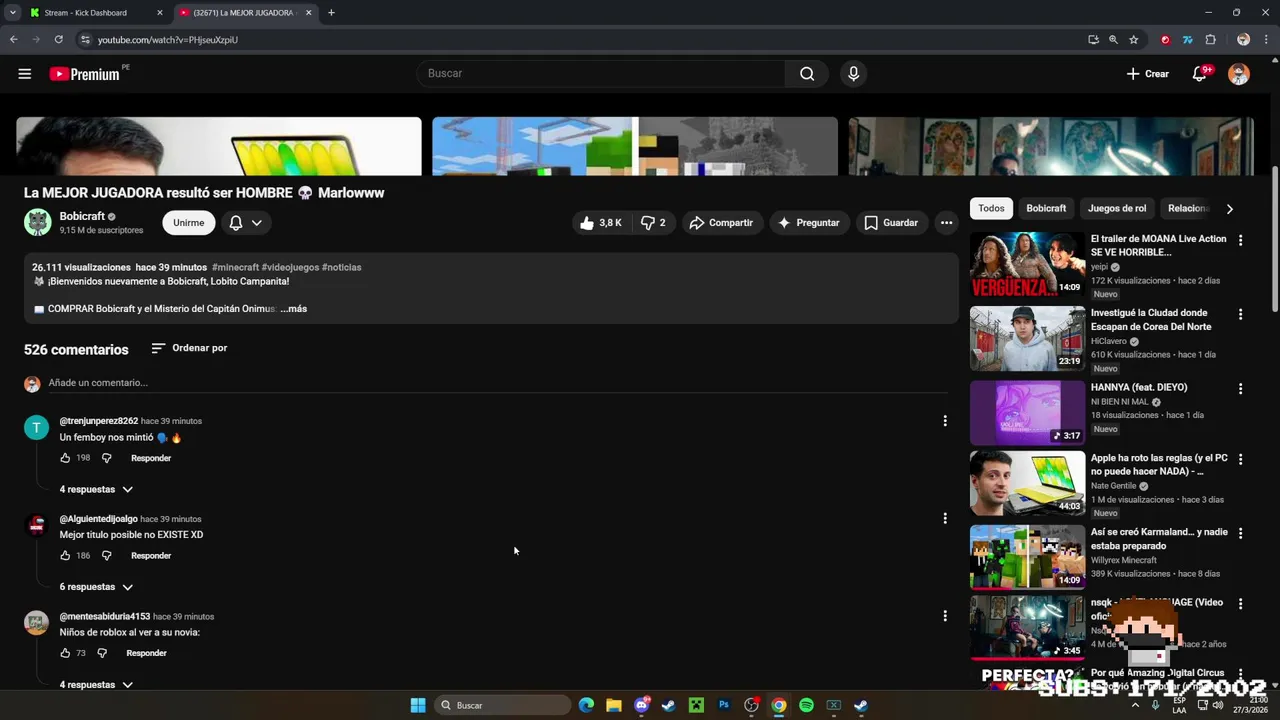Open options for MOANA Live Action video
Image resolution: width=1280 pixels, height=720 pixels.
tap(1240, 240)
